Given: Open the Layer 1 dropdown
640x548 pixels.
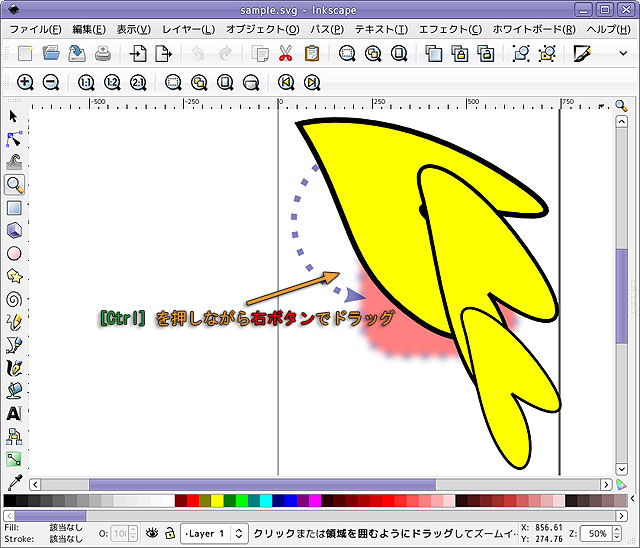Looking at the screenshot, I should point(213,534).
